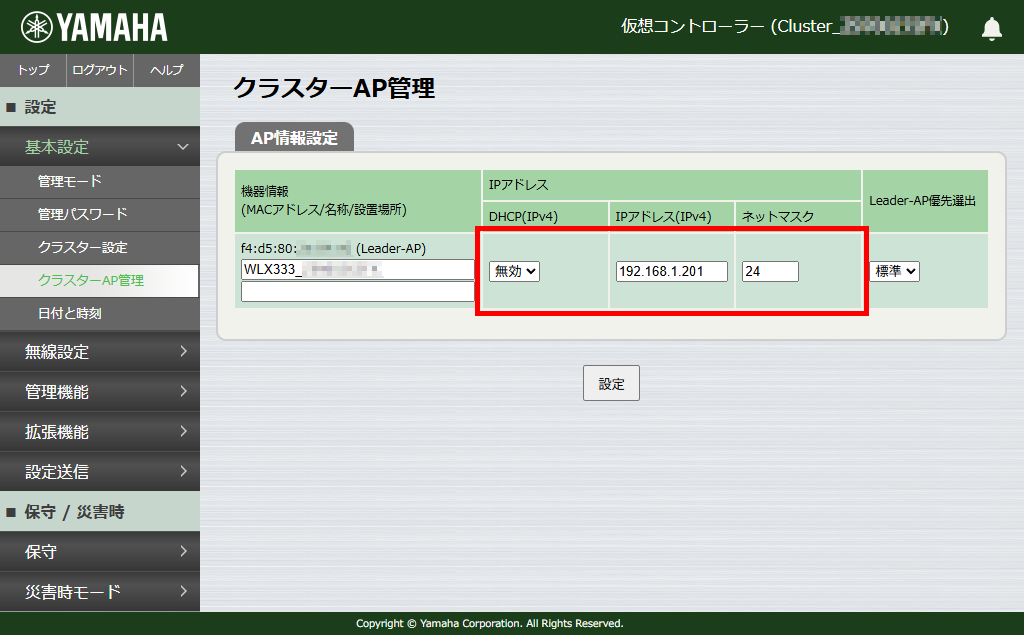This screenshot has width=1024, height=635.
Task: Select クラスターAP管理 in the sidebar
Action: [99, 280]
